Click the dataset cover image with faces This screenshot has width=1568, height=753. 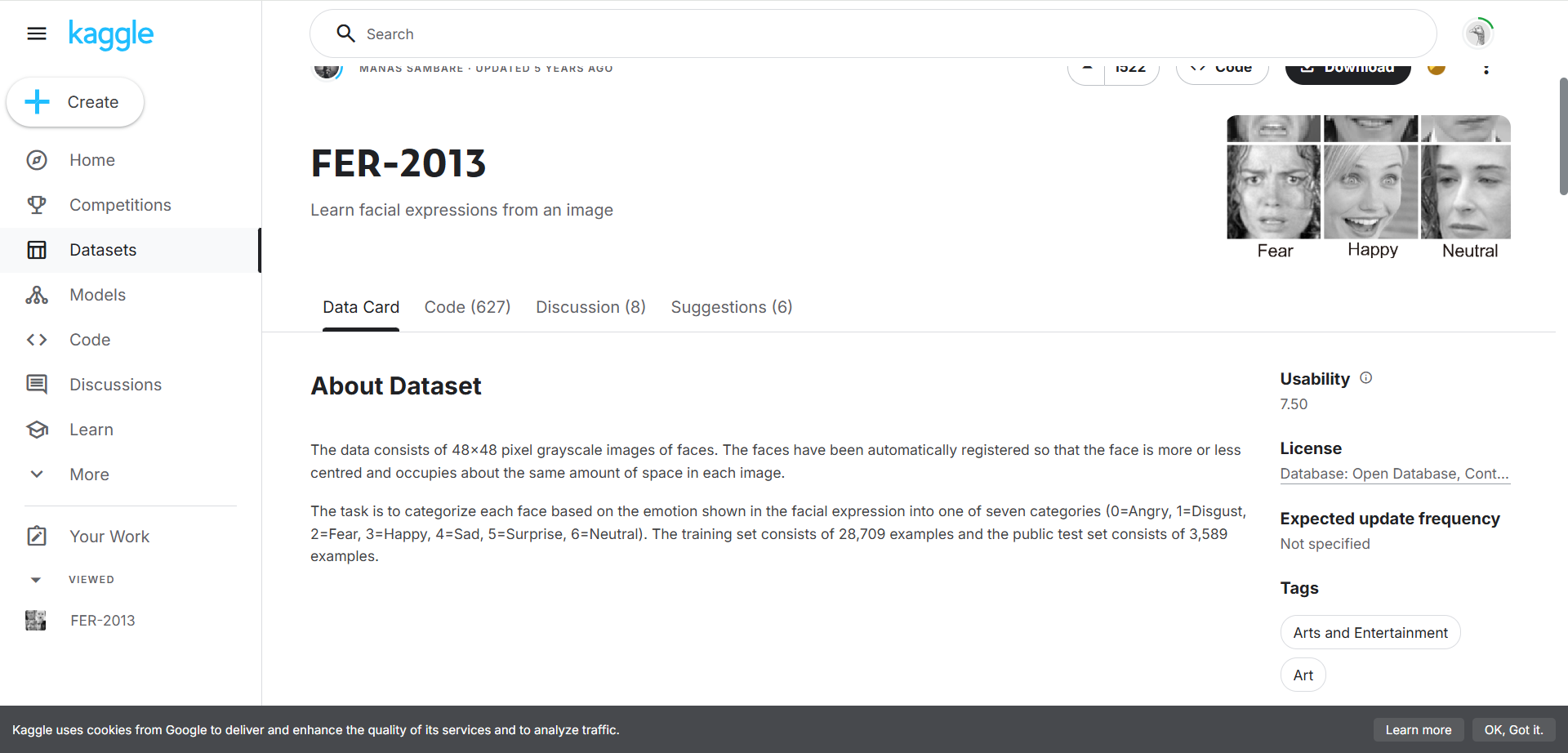pyautogui.click(x=1369, y=188)
